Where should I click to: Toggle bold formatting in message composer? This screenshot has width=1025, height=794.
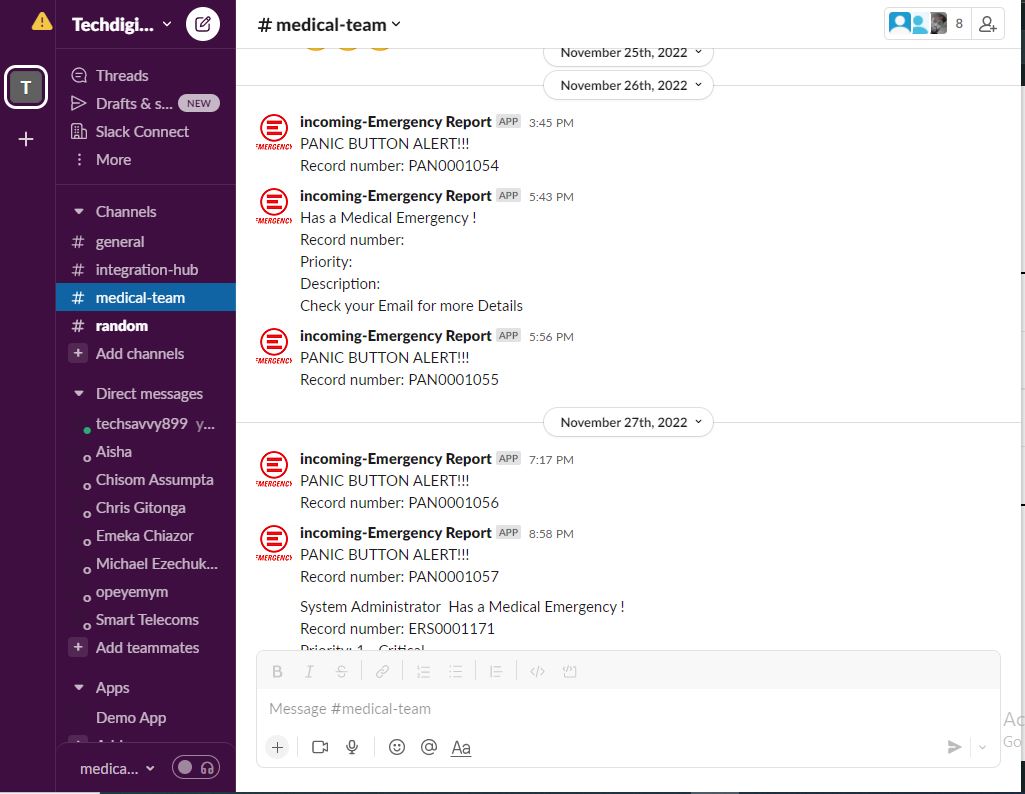pyautogui.click(x=278, y=672)
